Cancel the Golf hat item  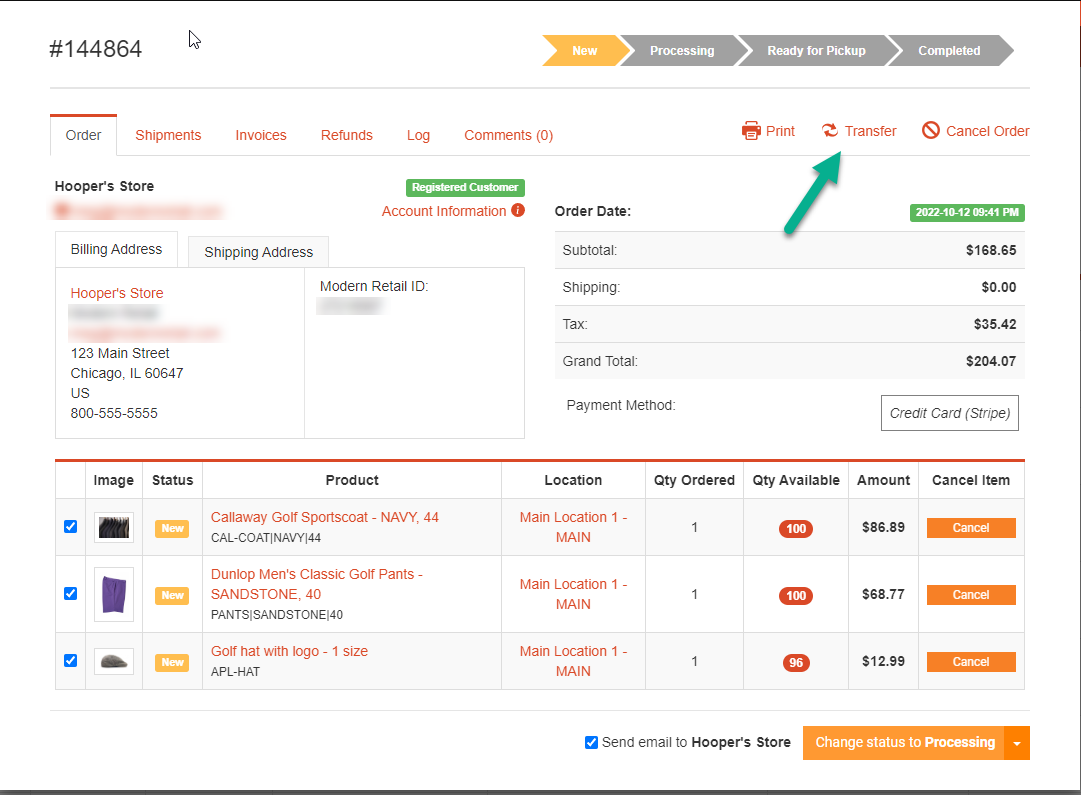point(971,662)
